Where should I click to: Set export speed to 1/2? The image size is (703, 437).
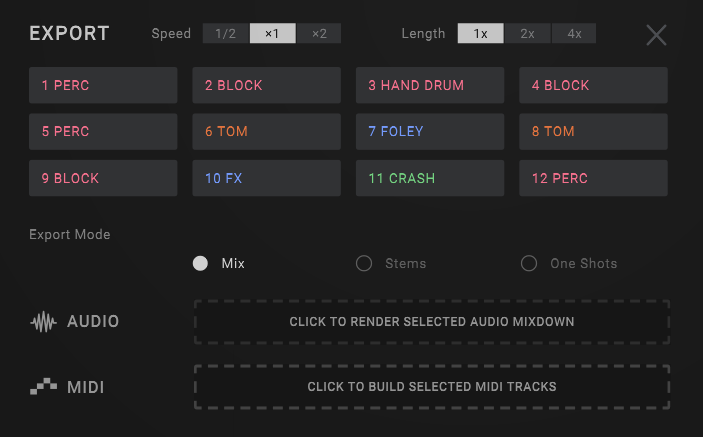(x=226, y=34)
